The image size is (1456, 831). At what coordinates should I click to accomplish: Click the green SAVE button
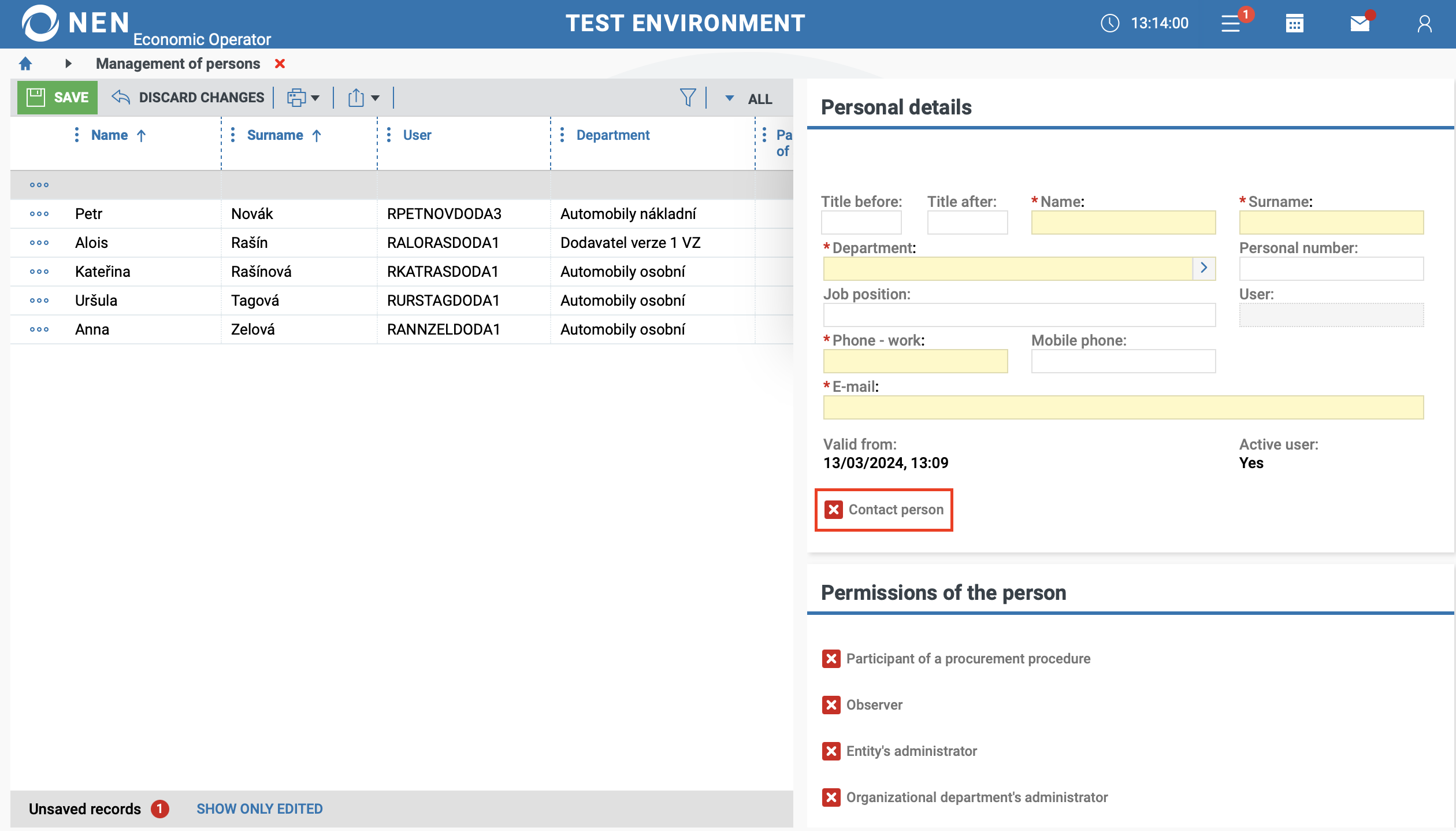click(x=58, y=98)
